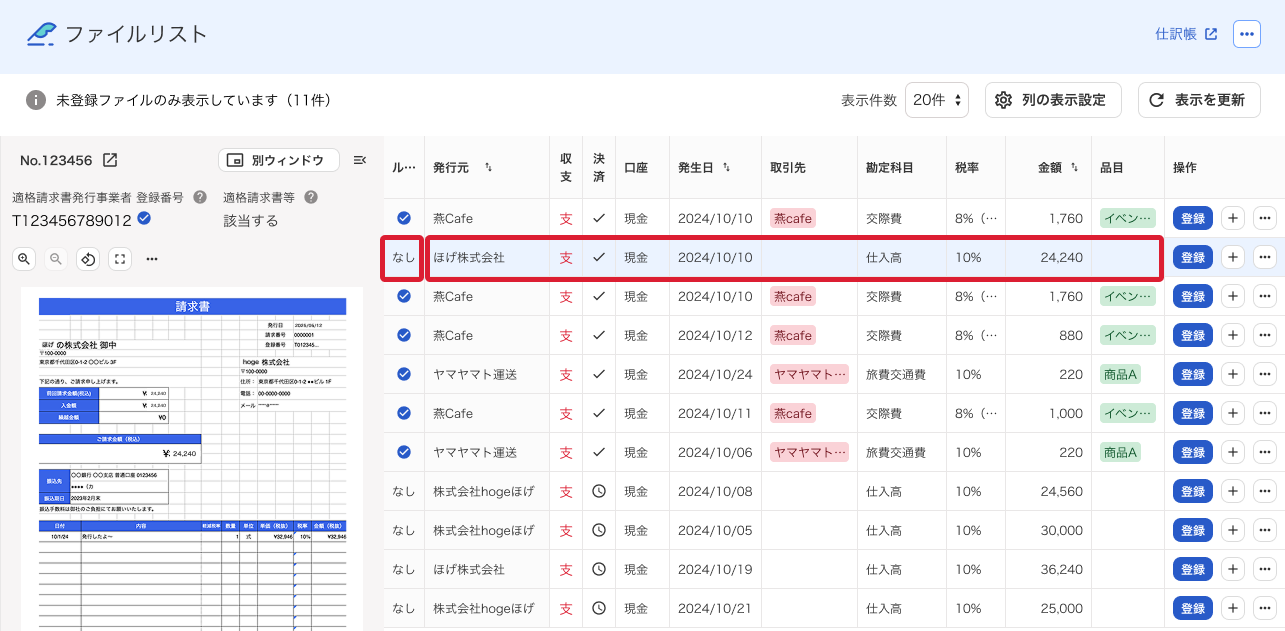1285x631 pixels.
Task: Collapse the preview panel with list icon
Action: click(x=360, y=160)
